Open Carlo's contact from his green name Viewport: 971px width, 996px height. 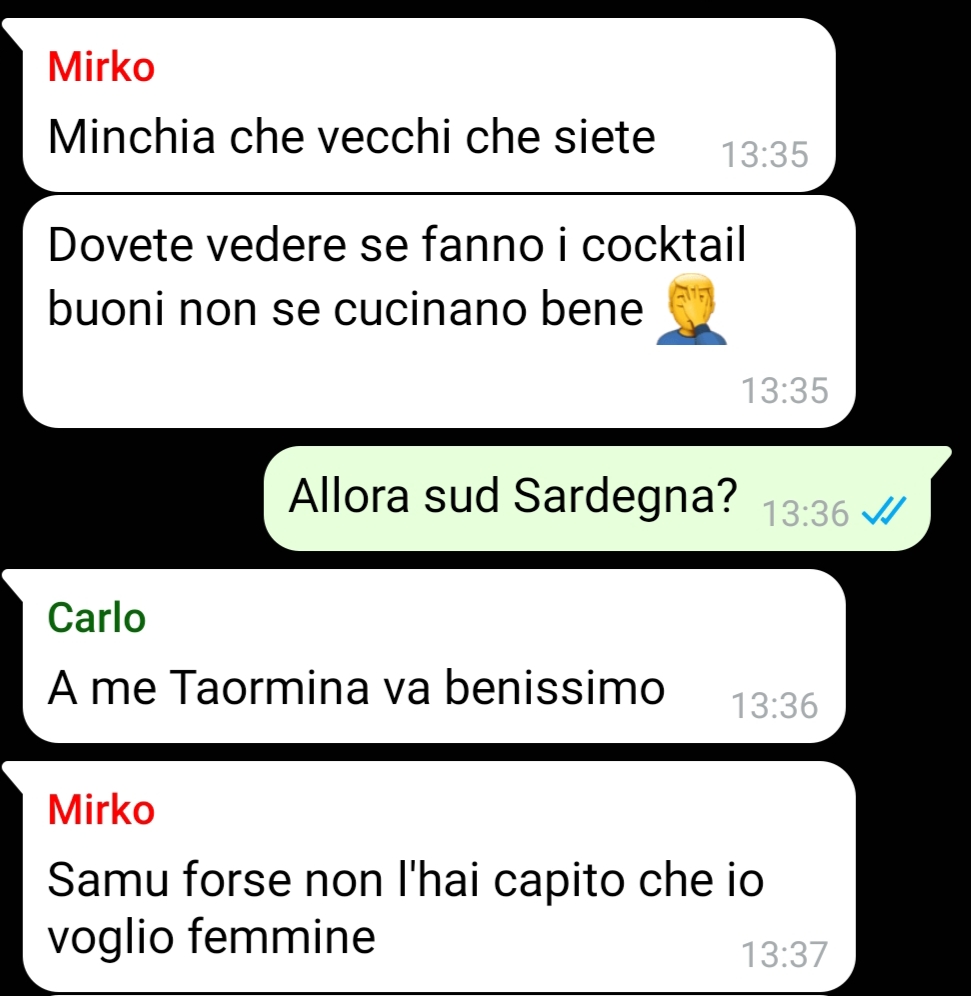tap(97, 617)
